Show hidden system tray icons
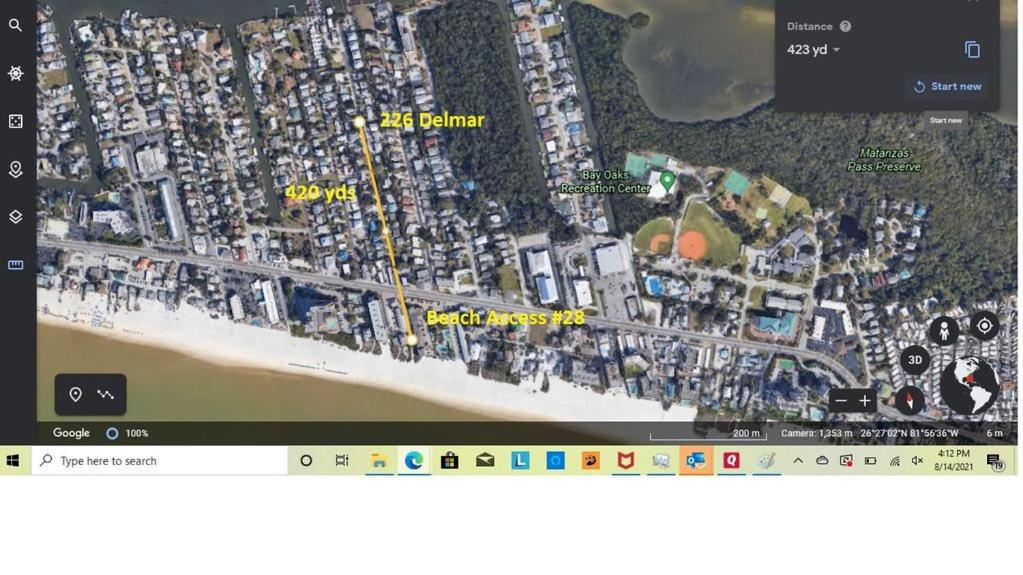Screen dimensions: 1023x575 click(798, 461)
